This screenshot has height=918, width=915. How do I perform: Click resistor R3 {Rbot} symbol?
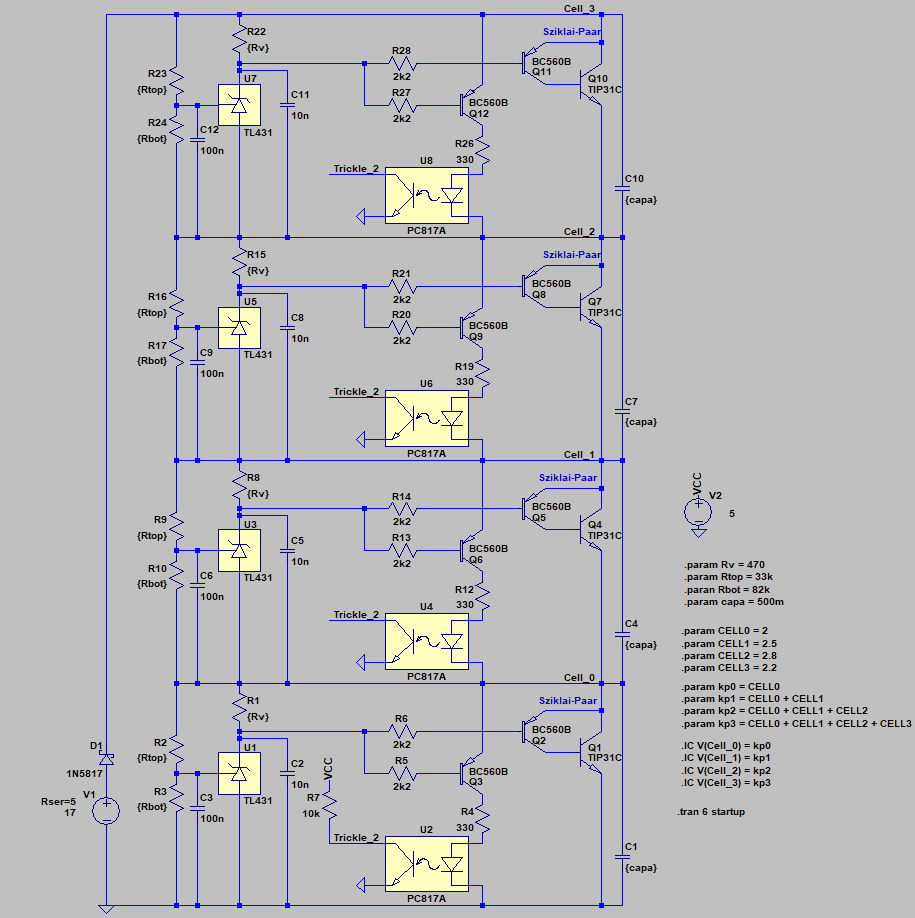[x=177, y=800]
